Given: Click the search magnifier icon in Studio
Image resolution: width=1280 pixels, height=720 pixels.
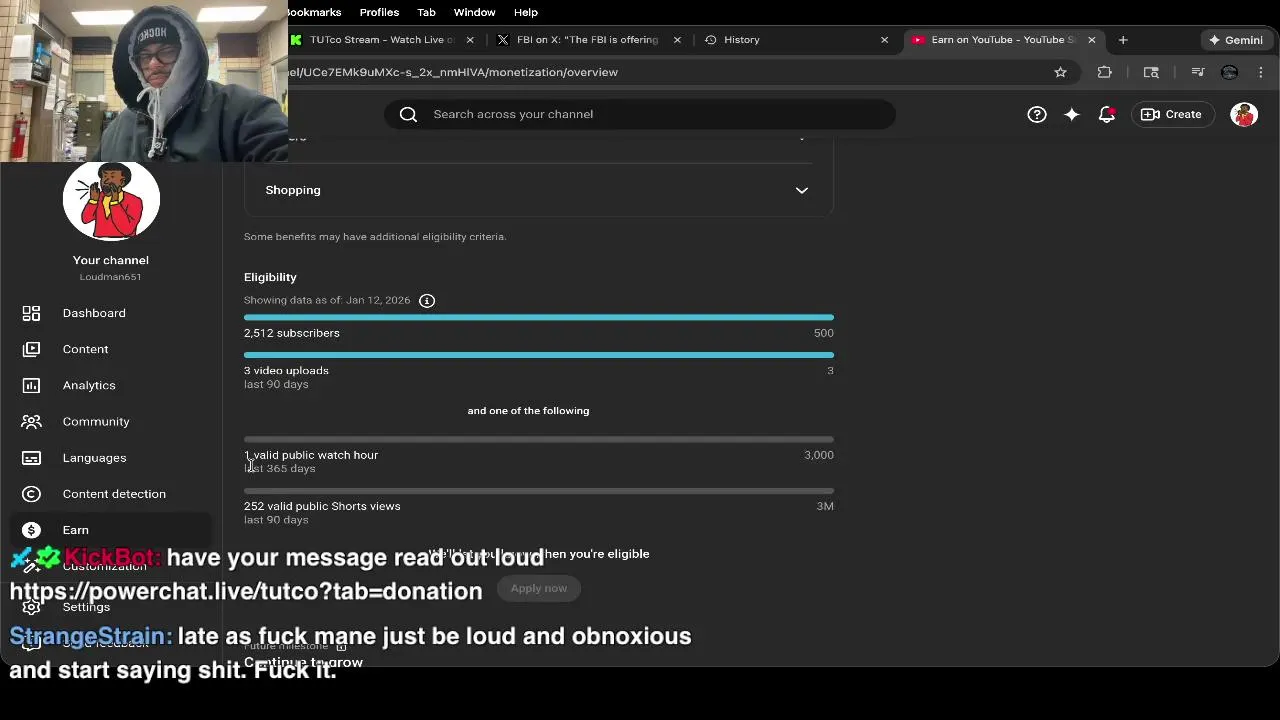Looking at the screenshot, I should point(408,114).
